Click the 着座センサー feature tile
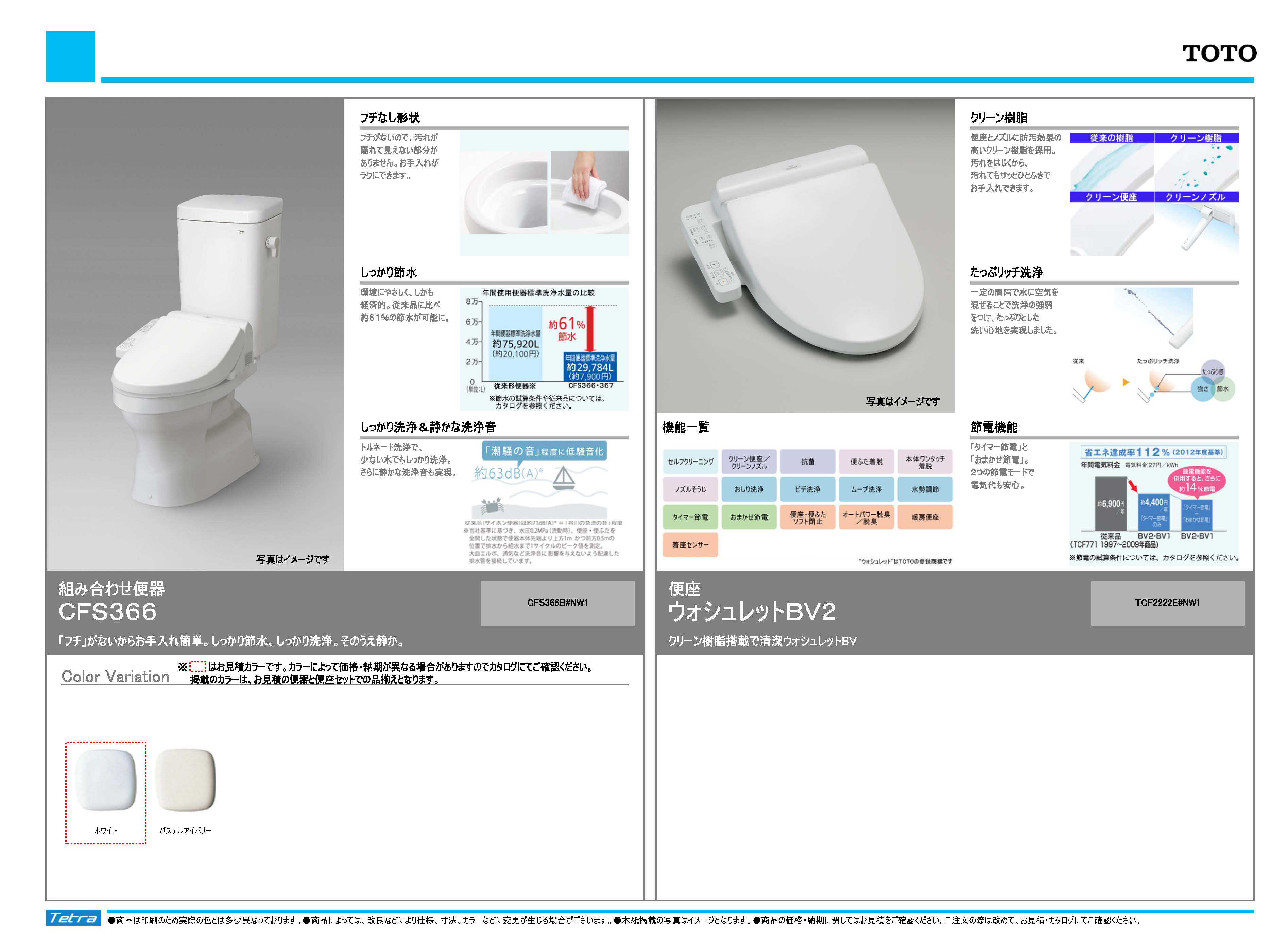This screenshot has width=1288, height=938. point(690,545)
